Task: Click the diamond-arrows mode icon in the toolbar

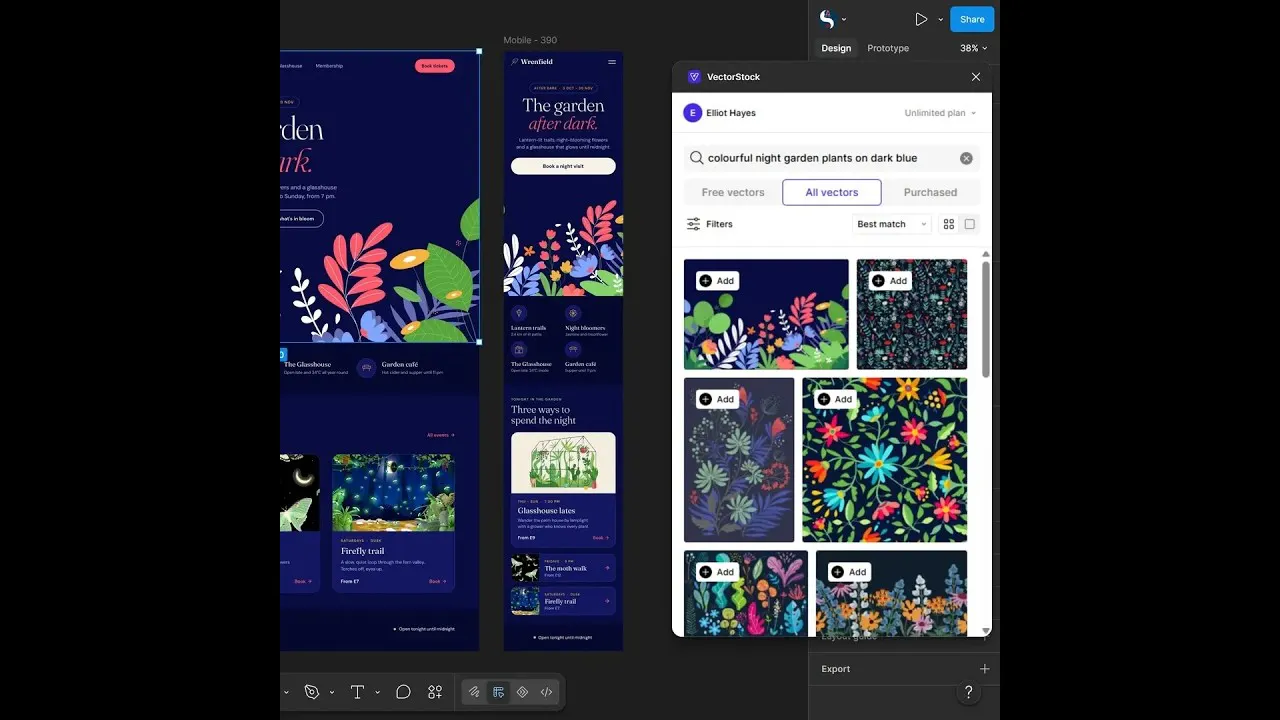Action: coord(522,692)
